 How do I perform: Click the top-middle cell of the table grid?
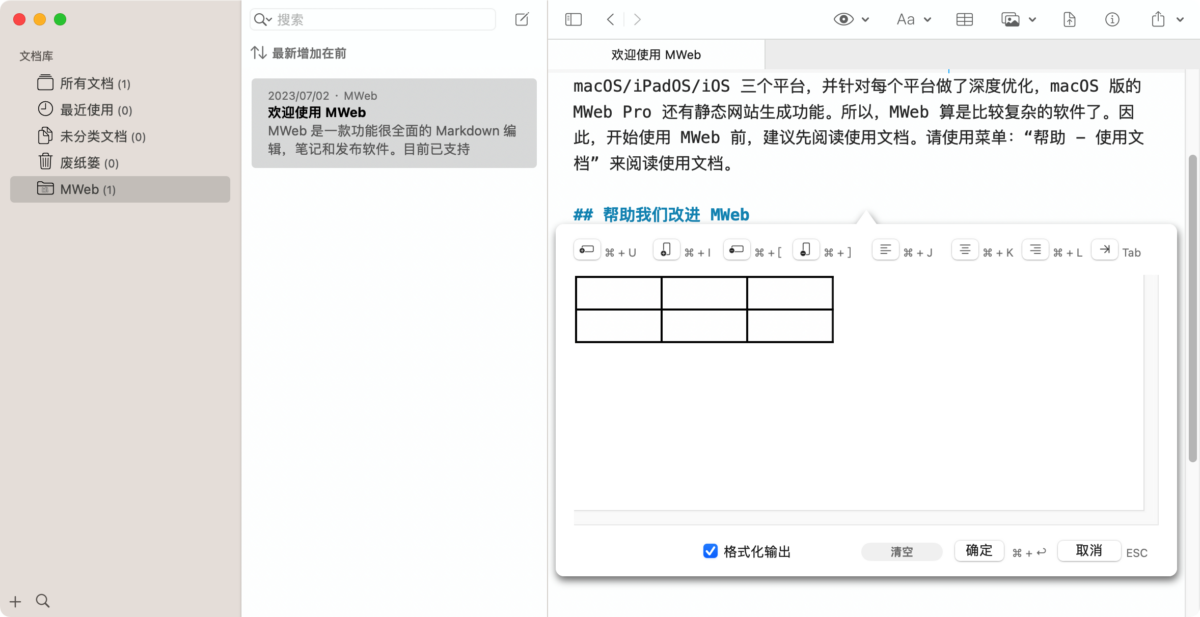click(704, 293)
